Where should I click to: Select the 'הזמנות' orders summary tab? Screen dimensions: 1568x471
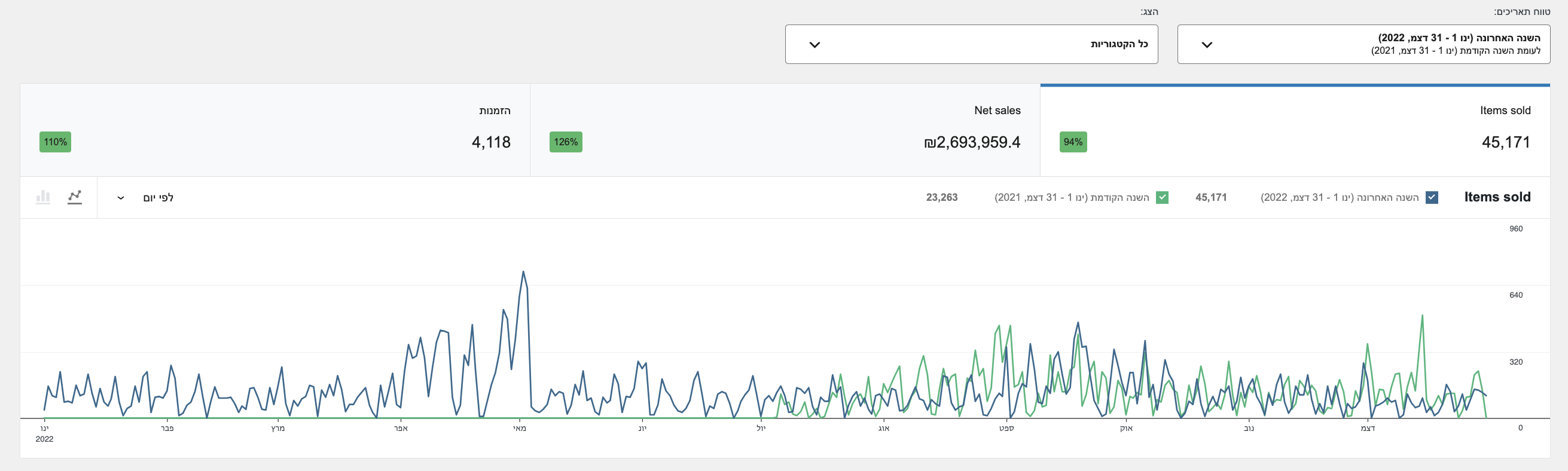click(x=275, y=130)
